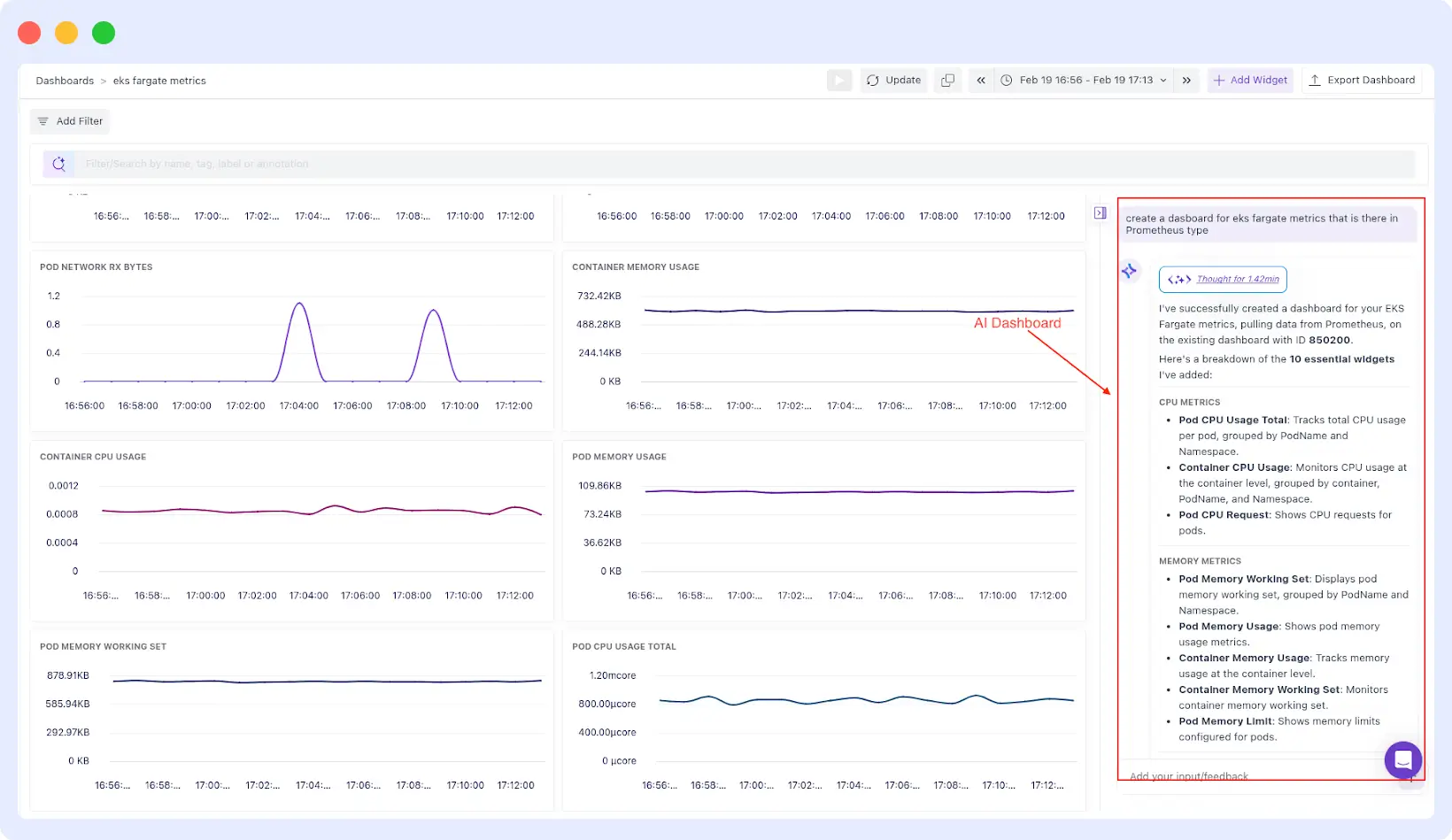Screen dimensions: 1452x840
Task: Click Container Memory Working Set bullet text
Action: click(1283, 697)
